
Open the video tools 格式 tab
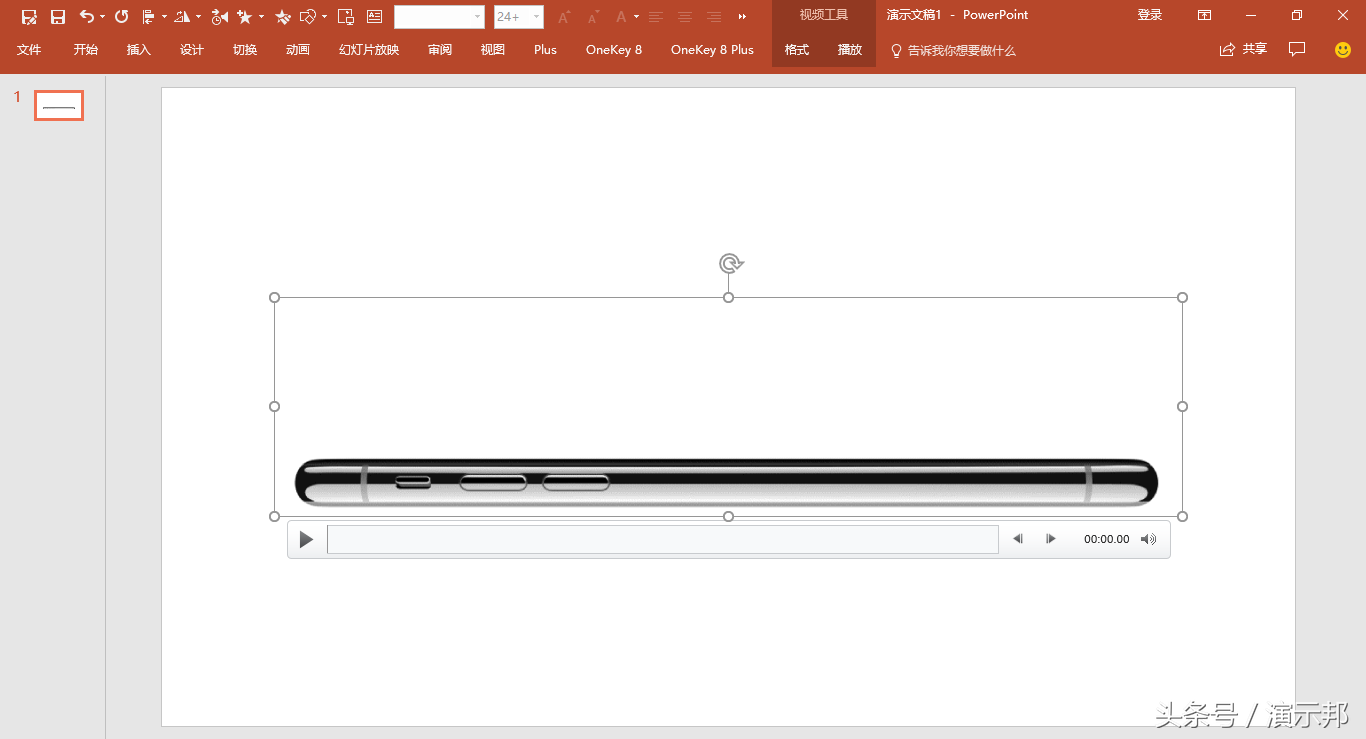tap(797, 50)
